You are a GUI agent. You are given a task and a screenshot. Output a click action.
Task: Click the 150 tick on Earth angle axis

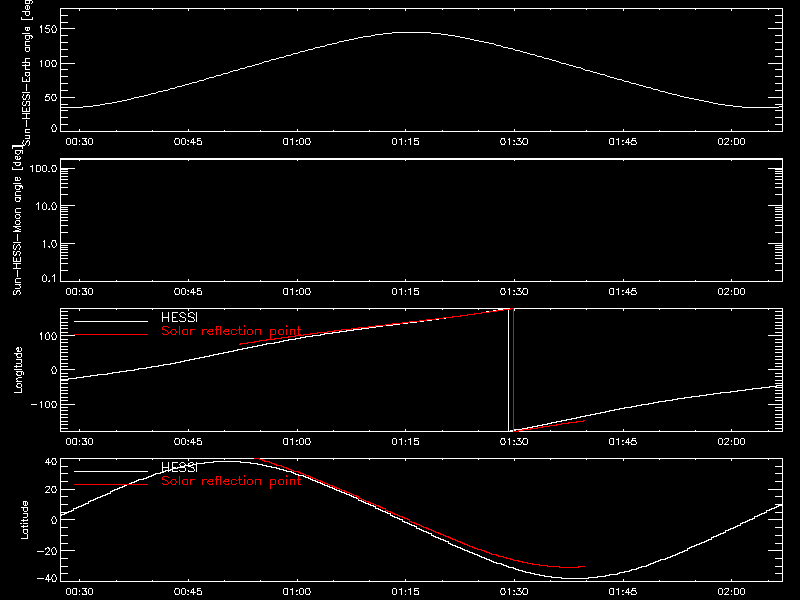point(47,29)
